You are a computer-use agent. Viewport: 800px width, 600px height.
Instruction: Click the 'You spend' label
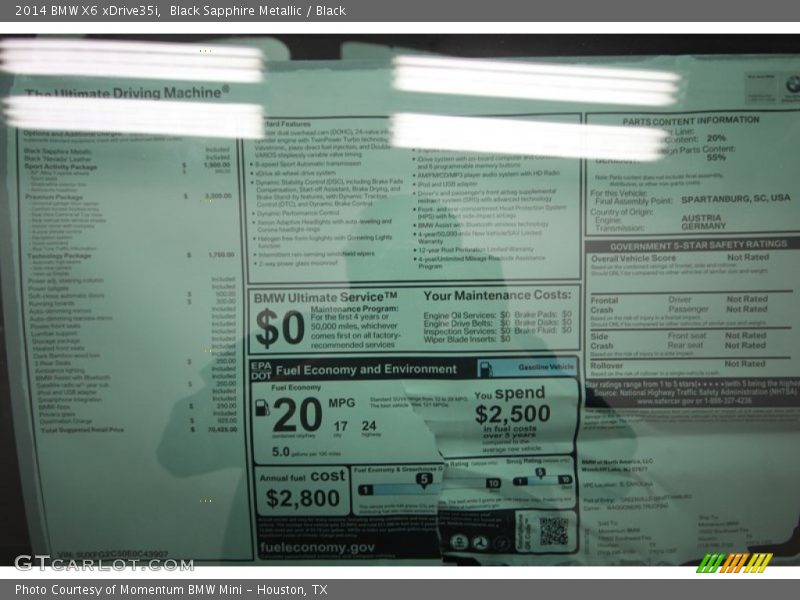(510, 393)
